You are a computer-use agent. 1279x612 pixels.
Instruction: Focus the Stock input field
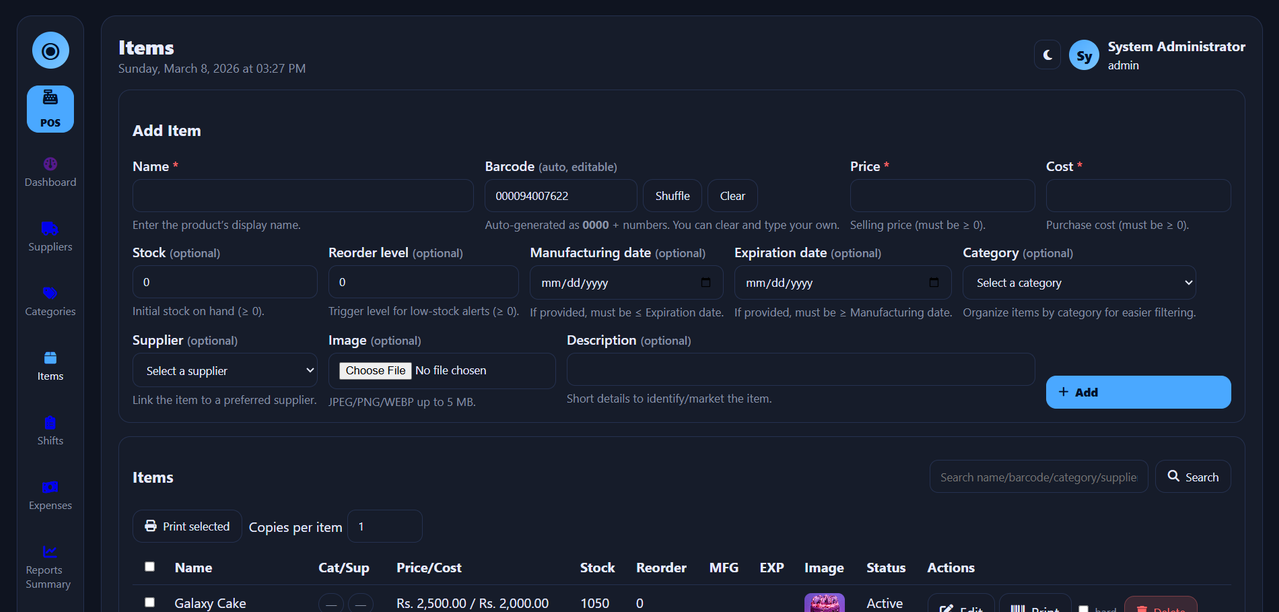(225, 283)
